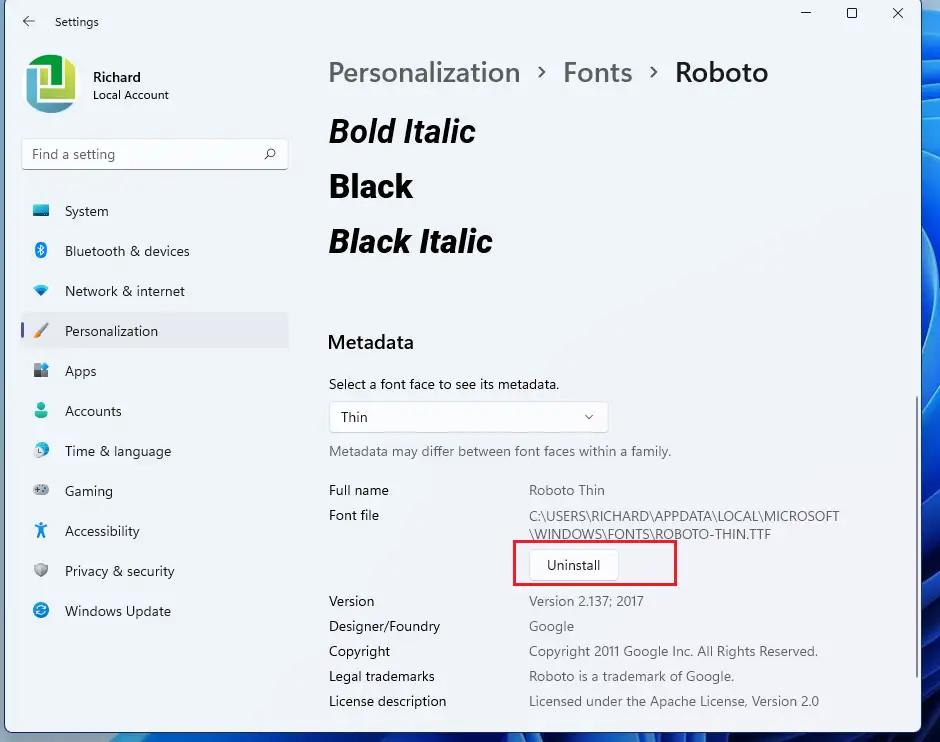Close the Settings window
This screenshot has height=742, width=940.
click(x=897, y=13)
